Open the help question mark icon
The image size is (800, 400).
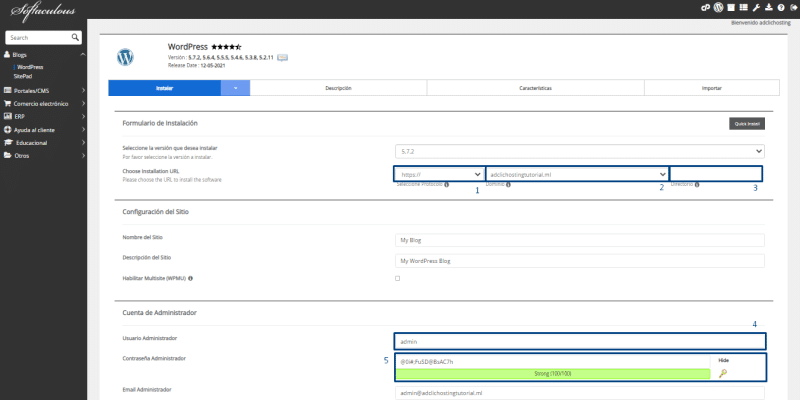pyautogui.click(x=781, y=8)
